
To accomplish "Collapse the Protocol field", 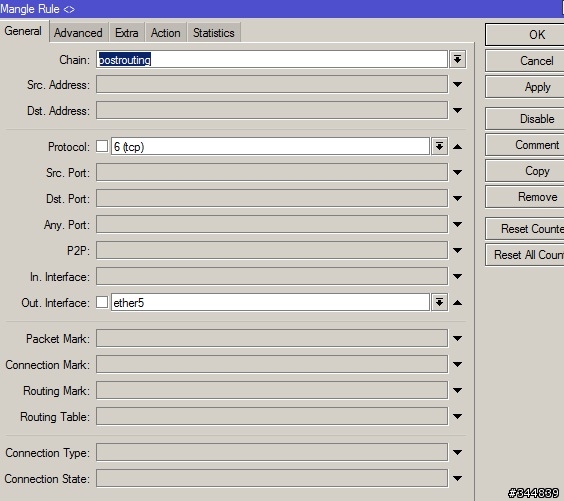I will (457, 146).
